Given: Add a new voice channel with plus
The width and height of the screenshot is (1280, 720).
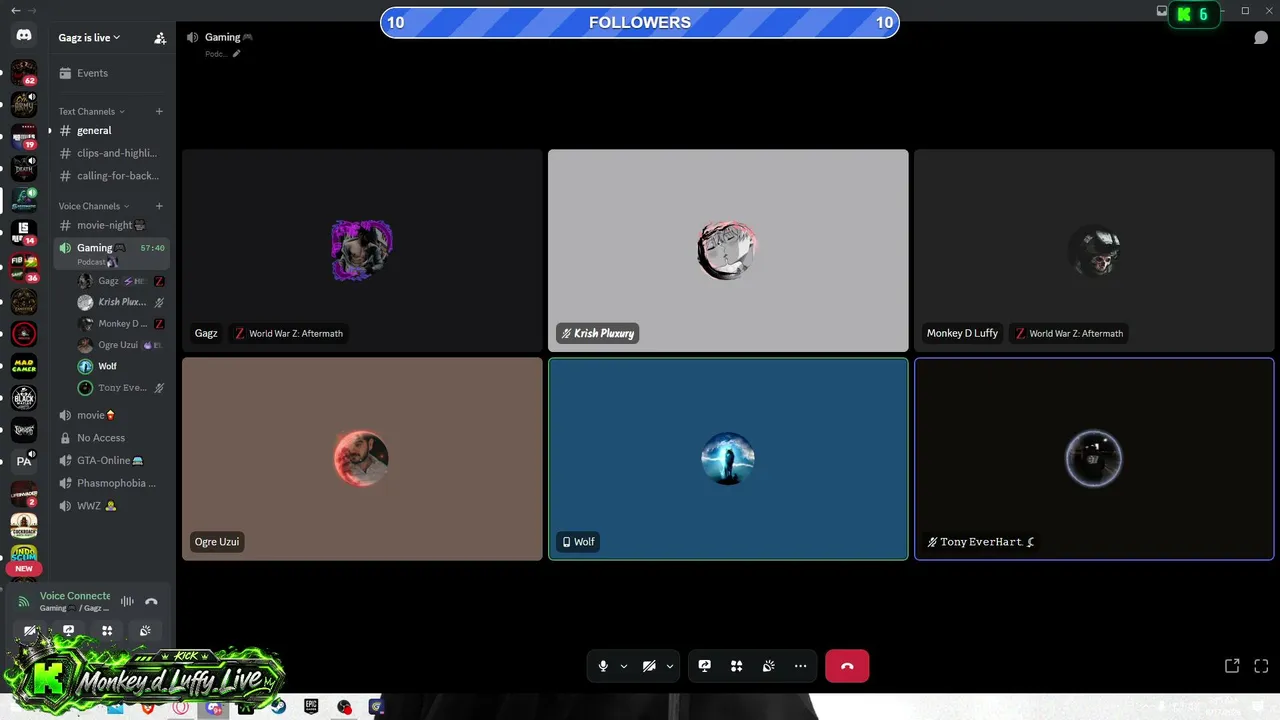Looking at the screenshot, I should (159, 206).
